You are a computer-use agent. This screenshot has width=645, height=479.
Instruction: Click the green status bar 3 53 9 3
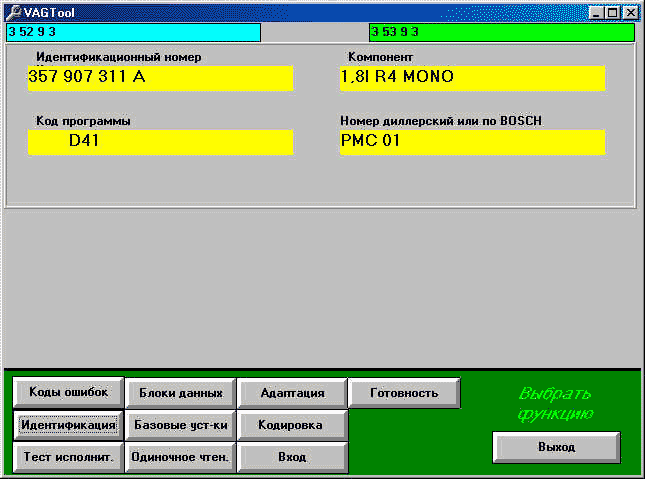(x=502, y=33)
